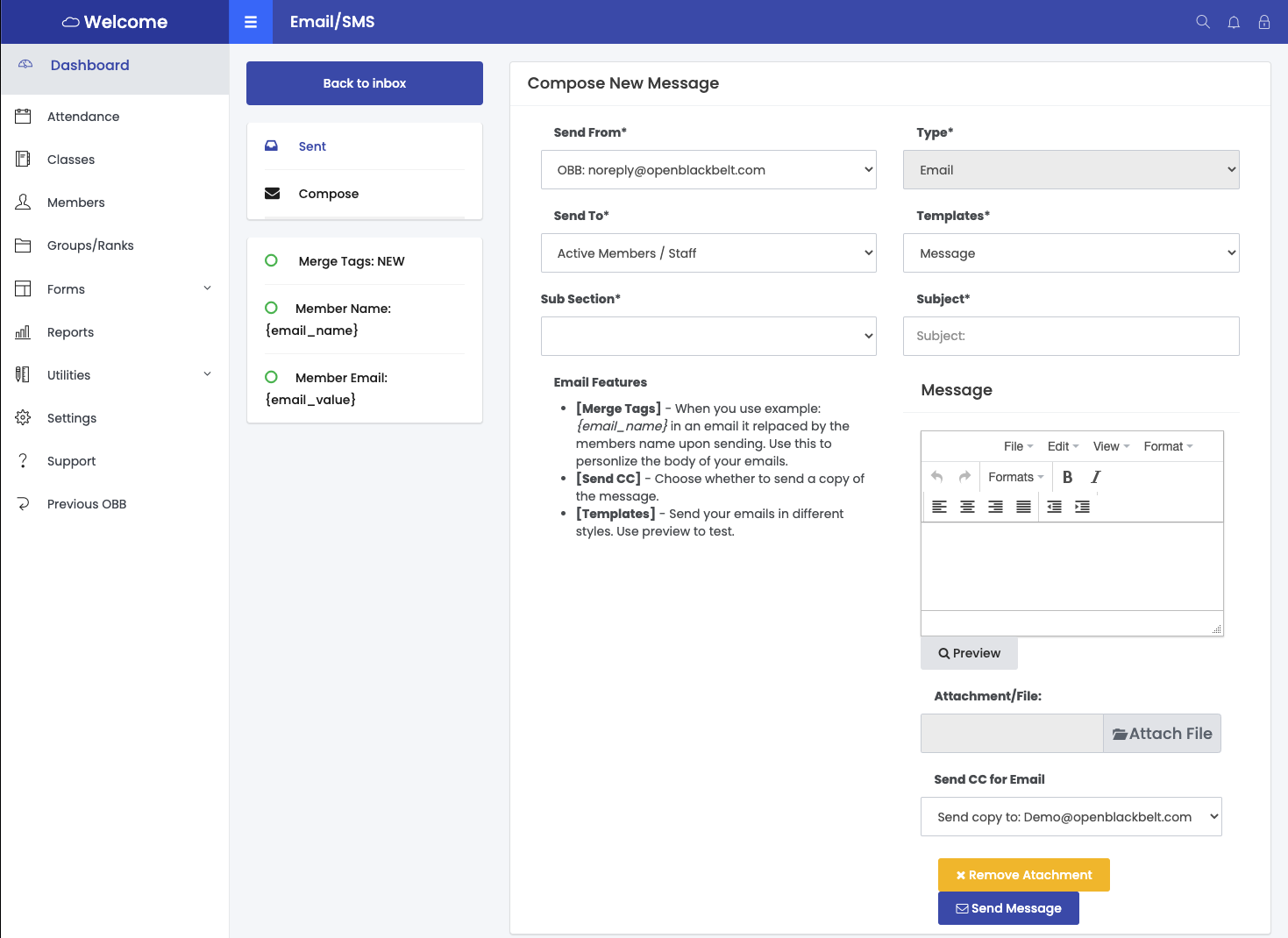Toggle sidebar with the hamburger menu icon
This screenshot has width=1288, height=938.
coord(251,22)
